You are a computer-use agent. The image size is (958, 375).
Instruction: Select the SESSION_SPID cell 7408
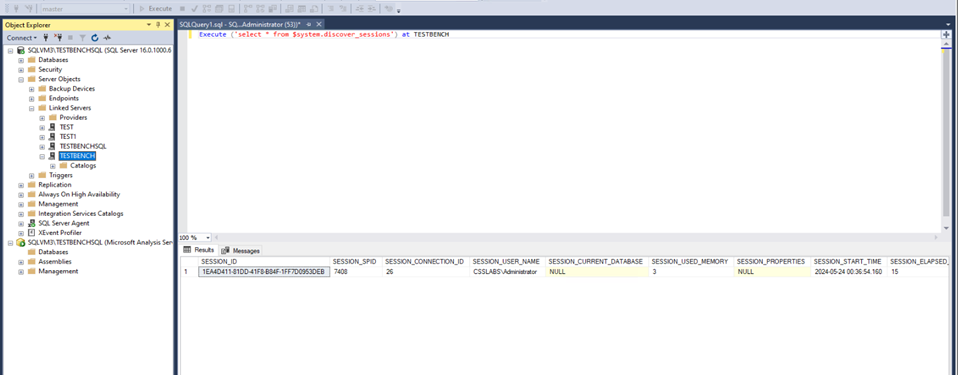point(356,272)
